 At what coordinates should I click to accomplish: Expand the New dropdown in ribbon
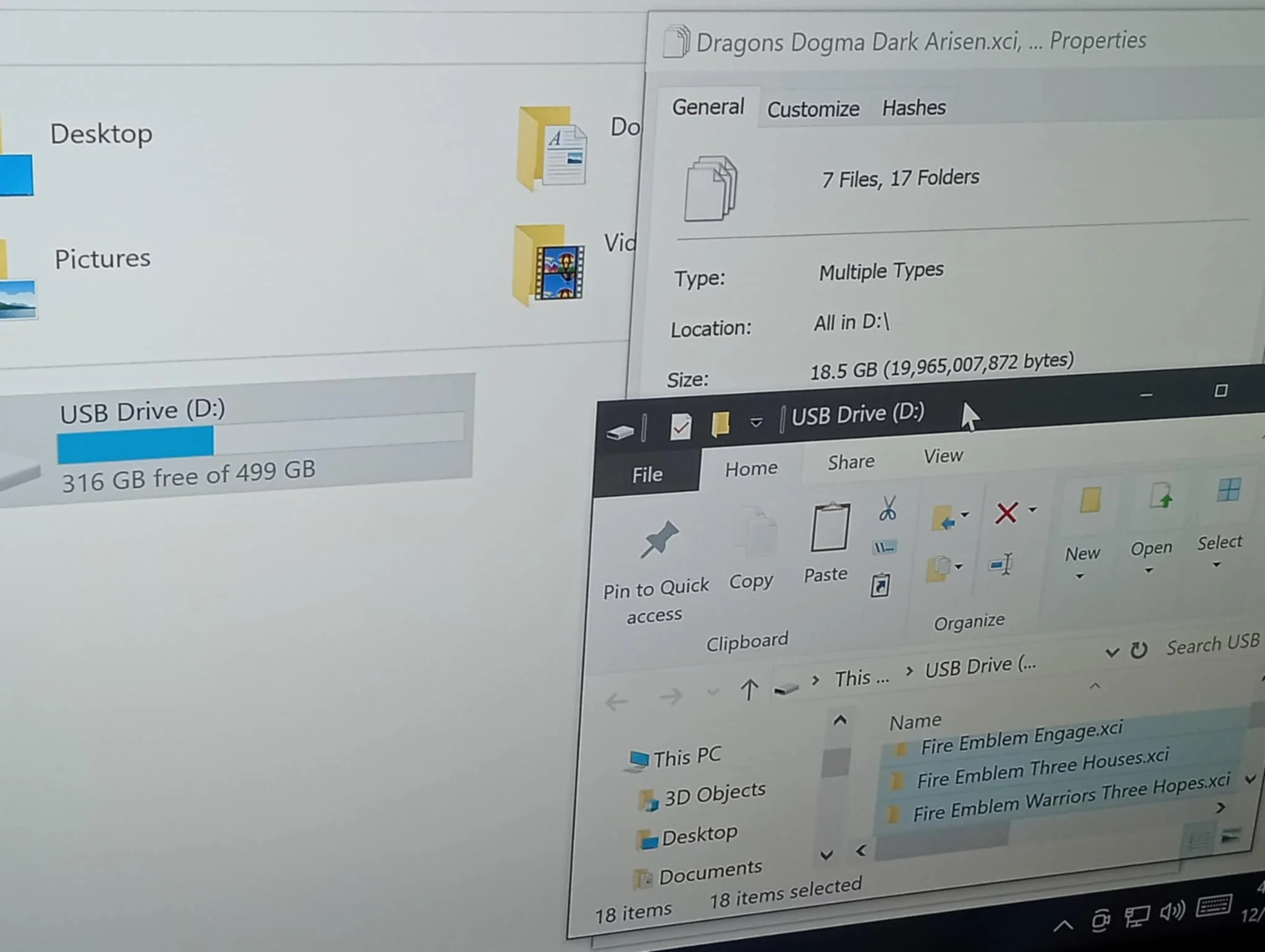point(1080,577)
